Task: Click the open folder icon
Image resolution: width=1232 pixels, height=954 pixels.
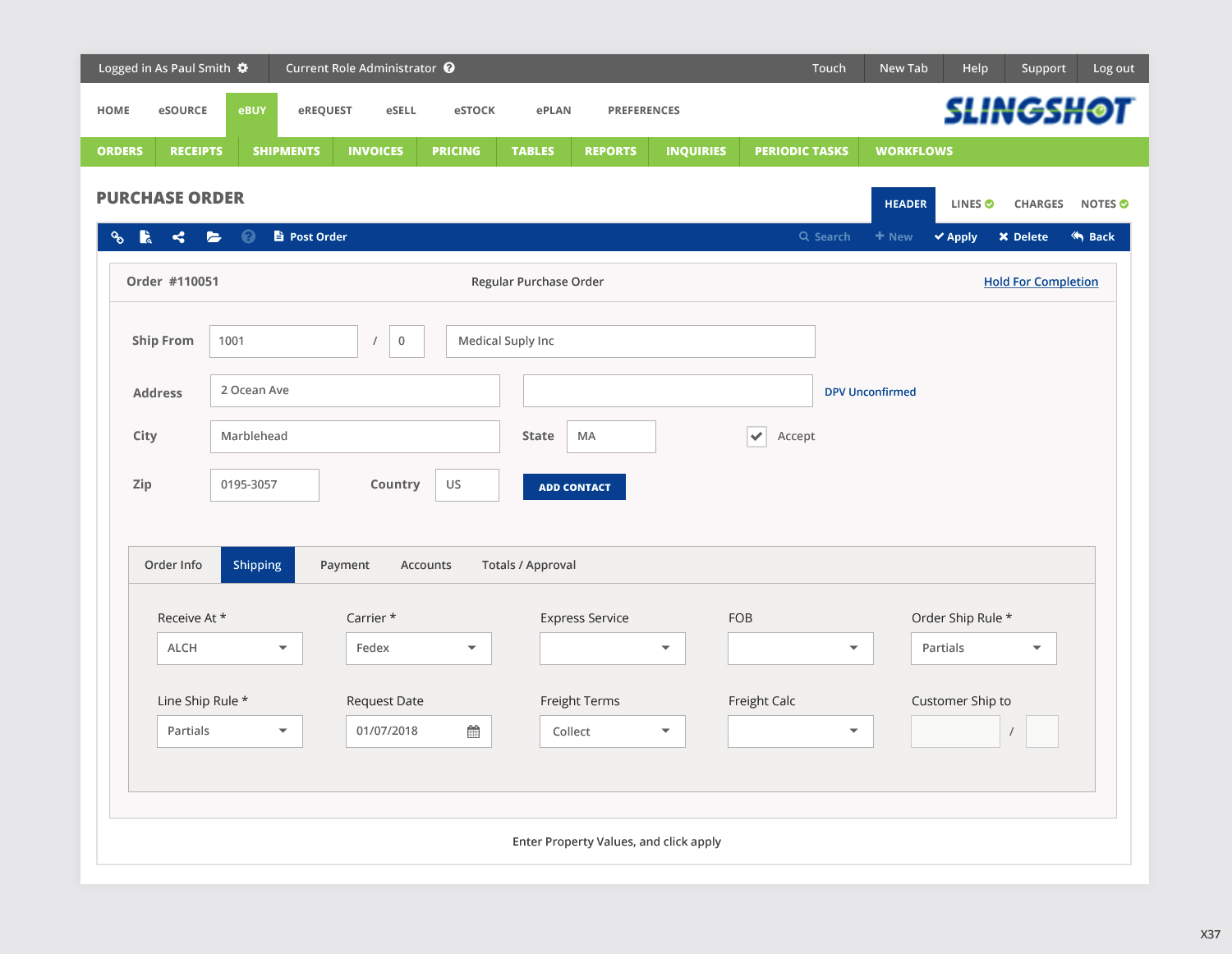Action: point(214,236)
